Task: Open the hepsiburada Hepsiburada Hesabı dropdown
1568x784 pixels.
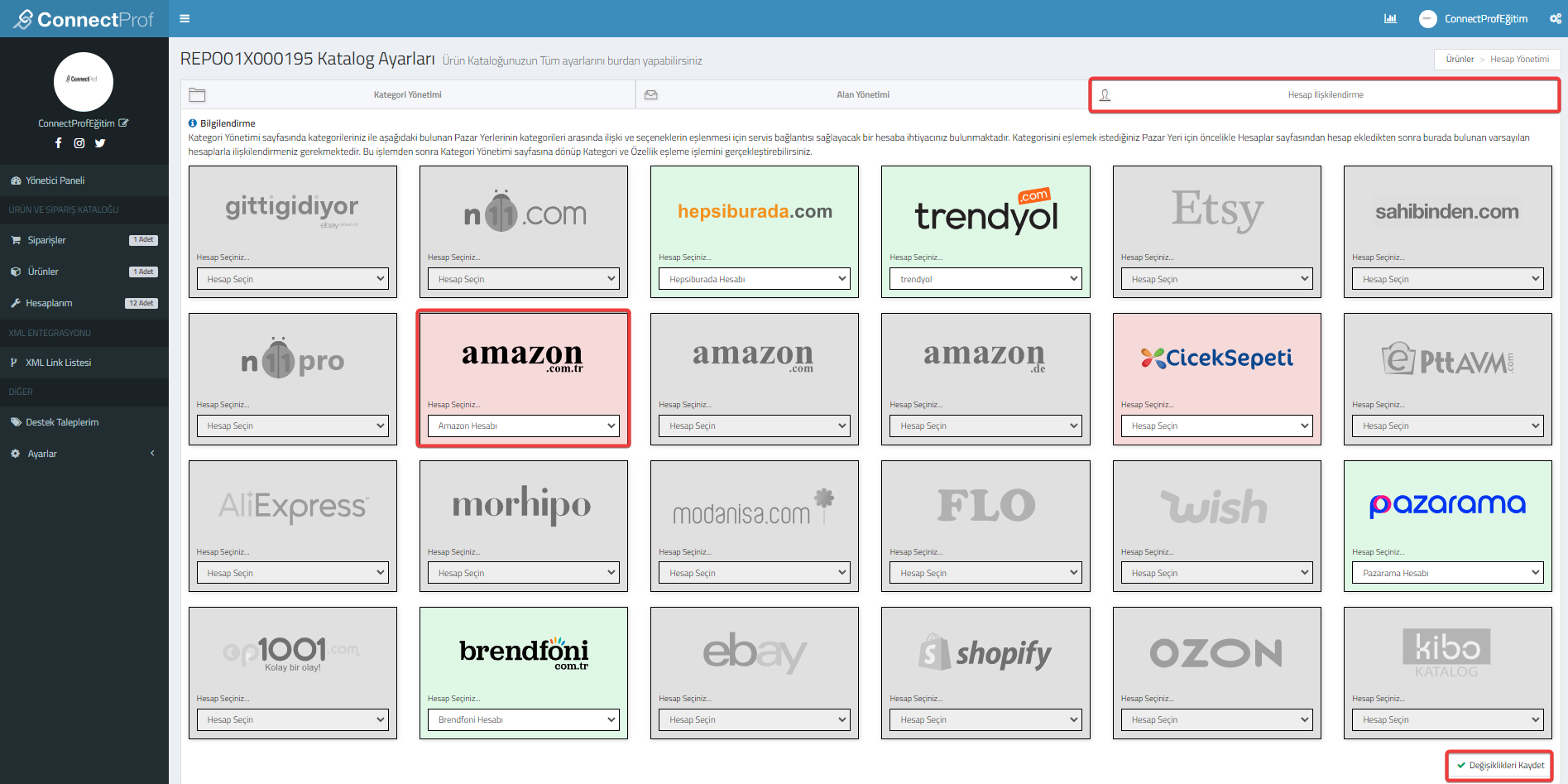Action: click(x=755, y=279)
